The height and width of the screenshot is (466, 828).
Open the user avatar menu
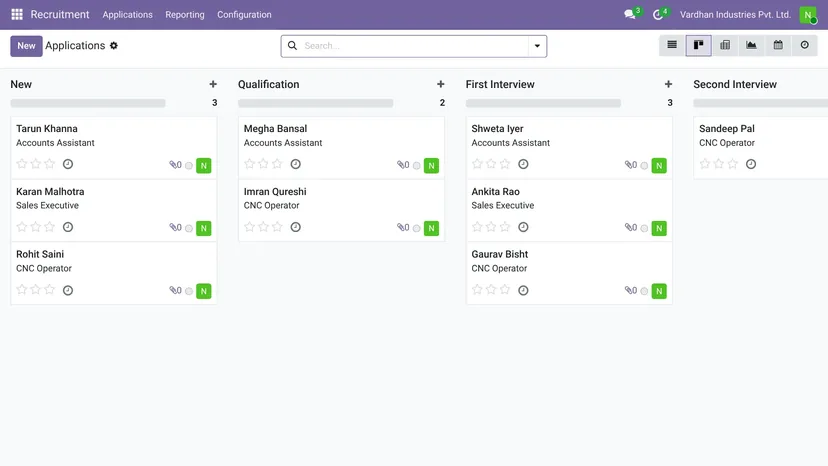click(x=808, y=15)
